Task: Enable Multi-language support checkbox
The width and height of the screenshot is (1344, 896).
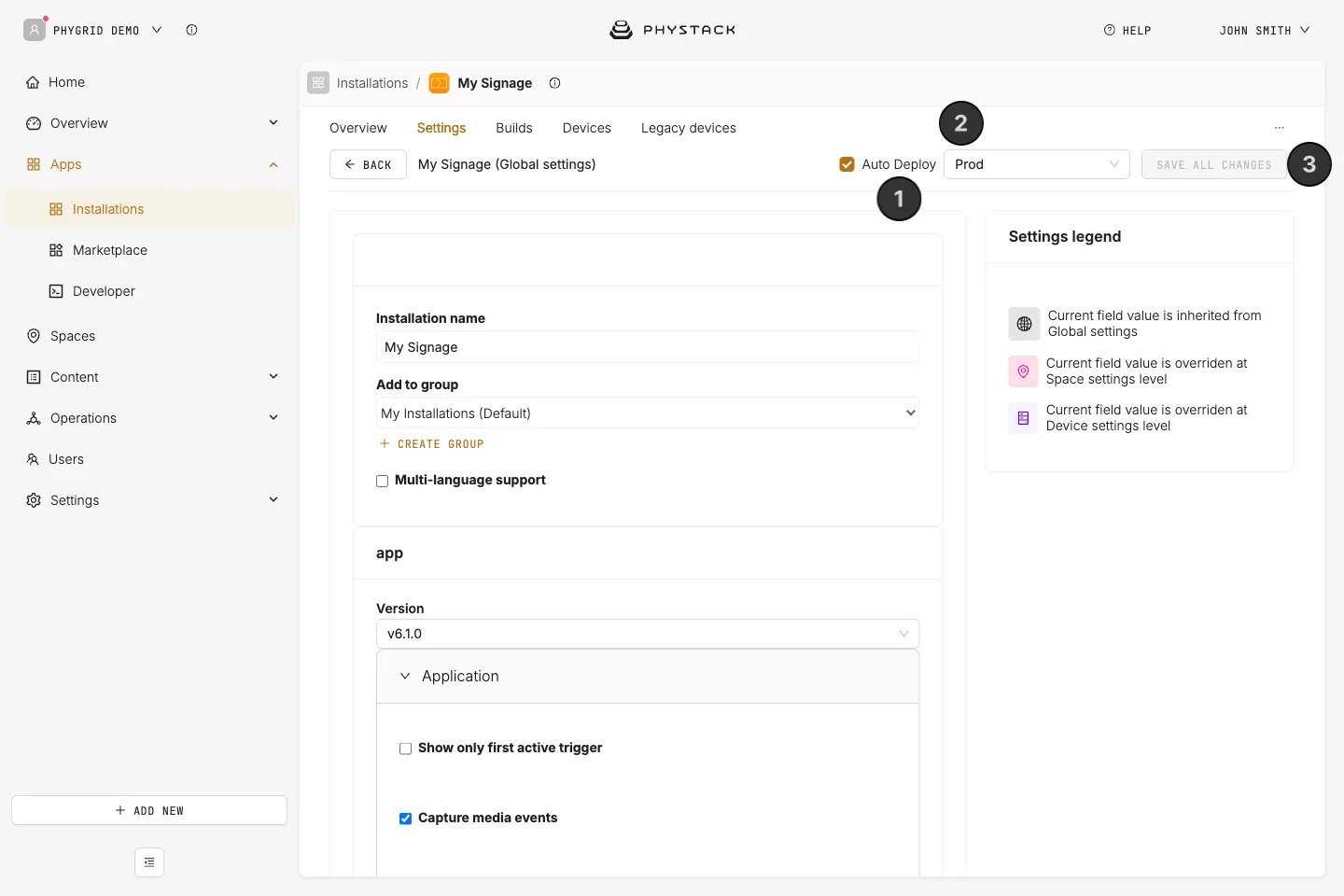Action: [382, 481]
